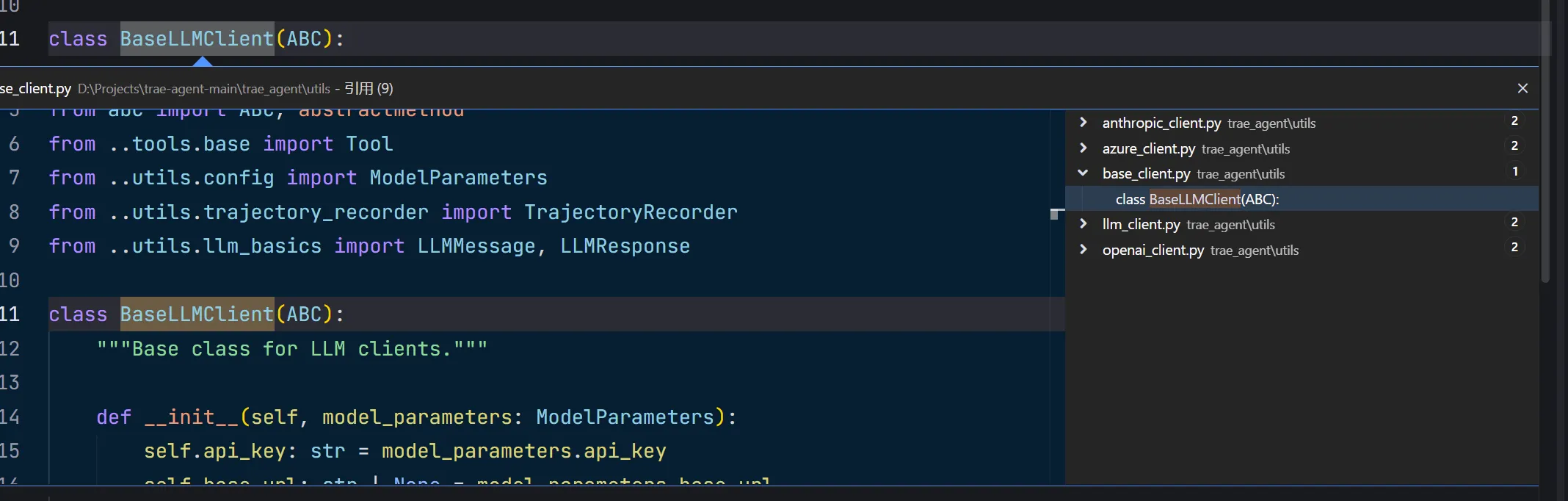
Task: Click LLMResponse in the line 9 import
Action: 625,246
